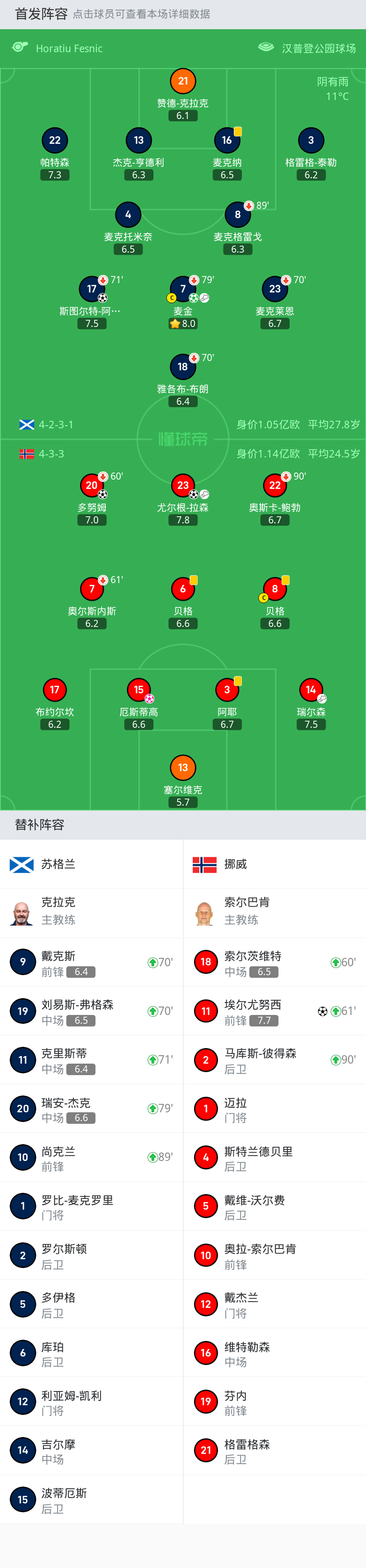Image resolution: width=366 pixels, height=1568 pixels.
Task: Click 替补阵容 section heading
Action: point(39,825)
